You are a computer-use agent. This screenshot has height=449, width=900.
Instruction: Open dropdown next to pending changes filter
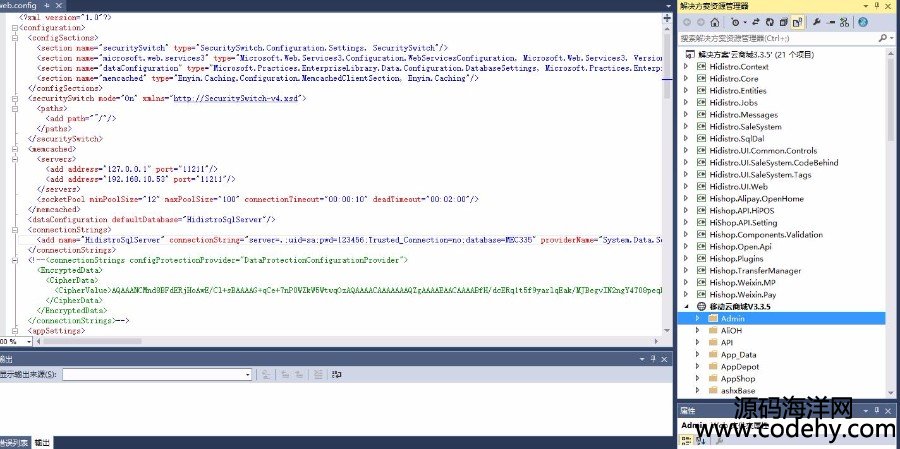[x=744, y=22]
